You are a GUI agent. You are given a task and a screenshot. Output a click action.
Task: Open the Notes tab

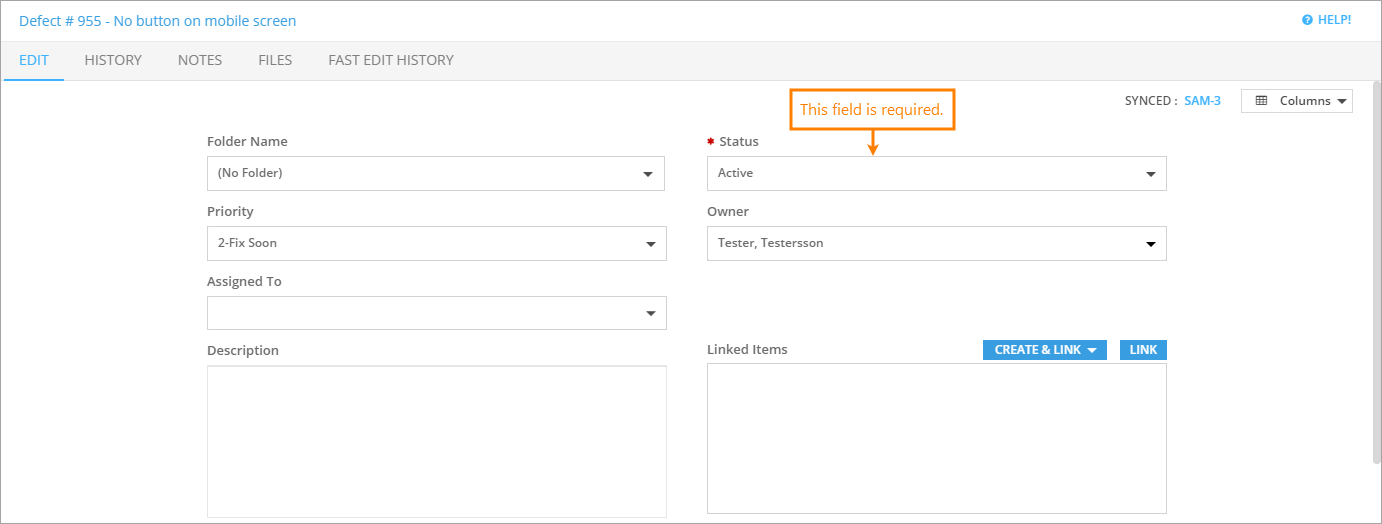[x=200, y=60]
